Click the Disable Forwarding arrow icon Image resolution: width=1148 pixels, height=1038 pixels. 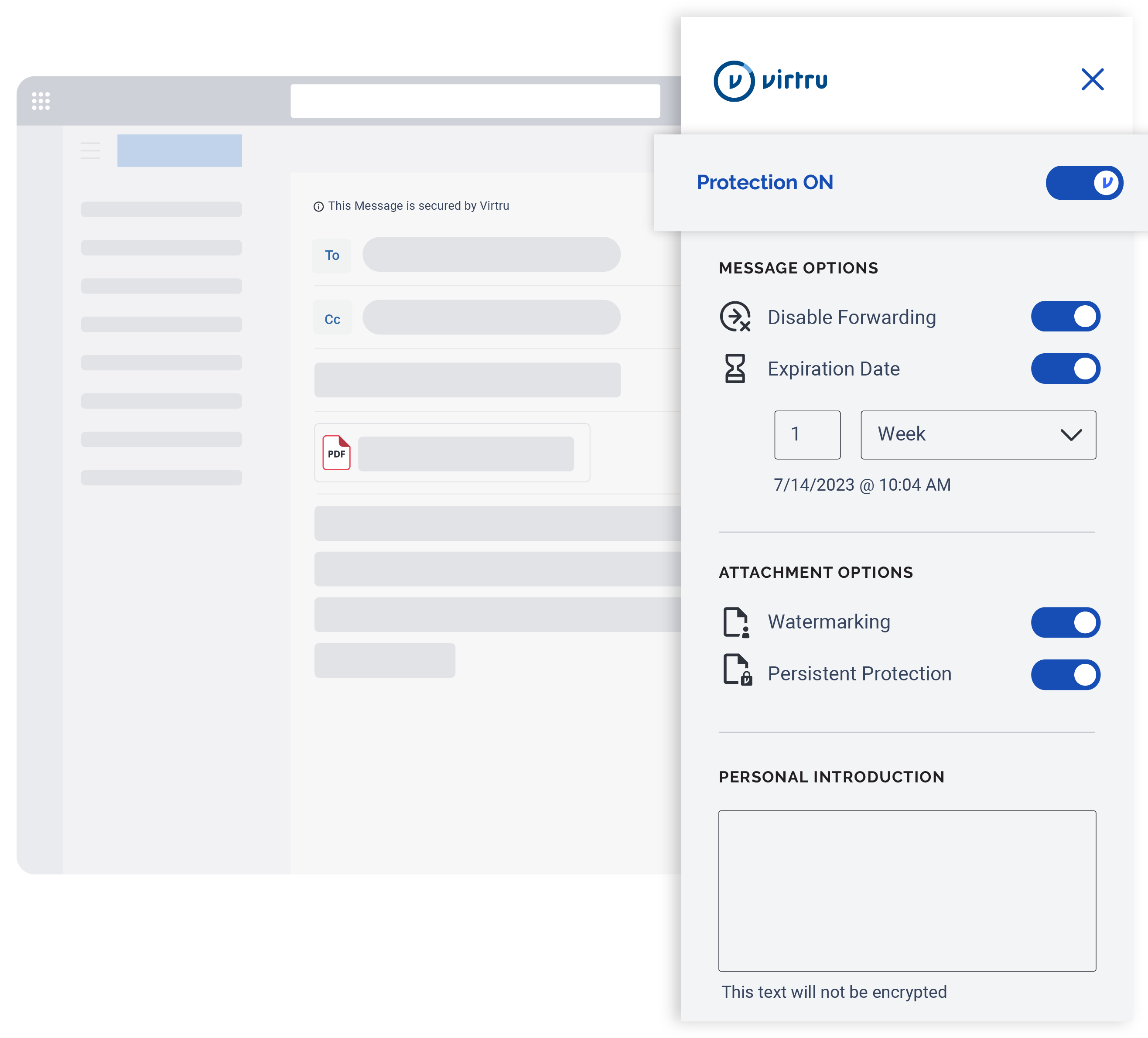coord(735,317)
